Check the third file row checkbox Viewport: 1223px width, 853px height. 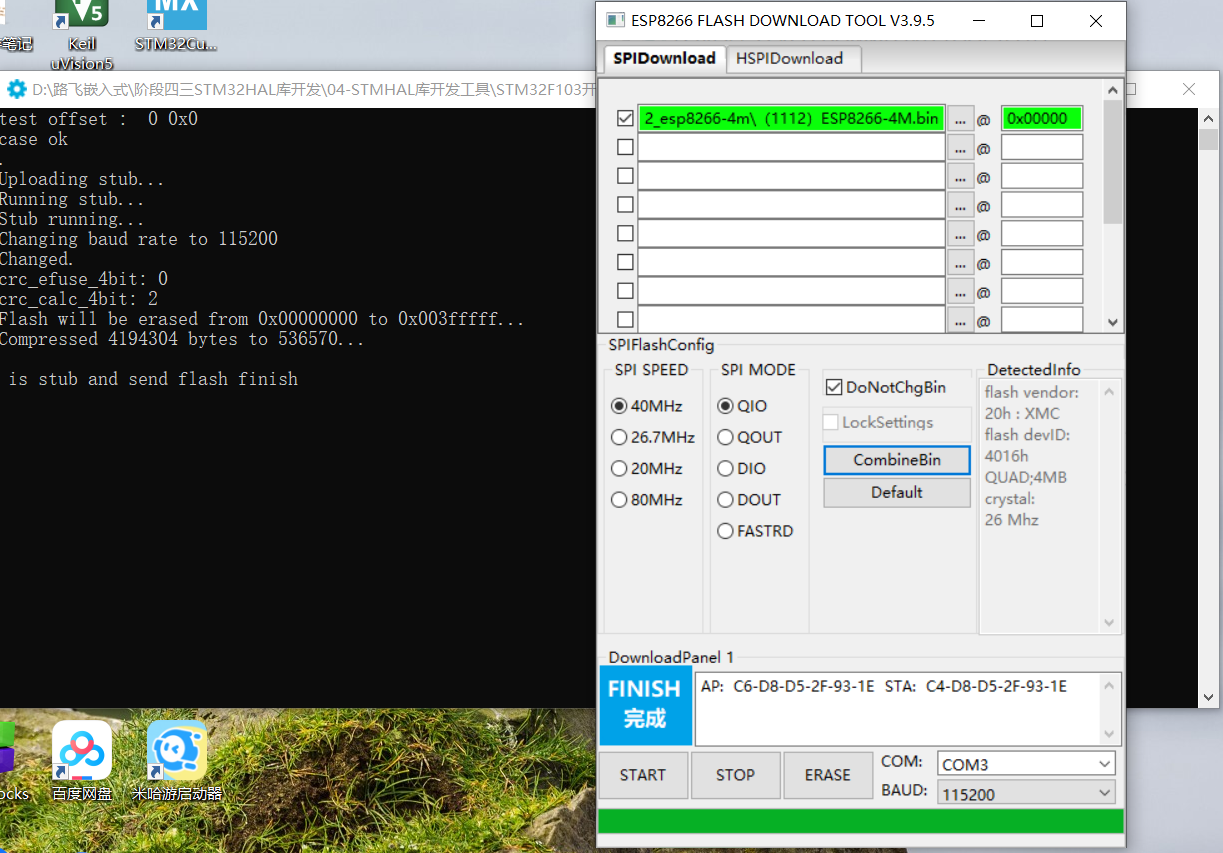(x=625, y=176)
